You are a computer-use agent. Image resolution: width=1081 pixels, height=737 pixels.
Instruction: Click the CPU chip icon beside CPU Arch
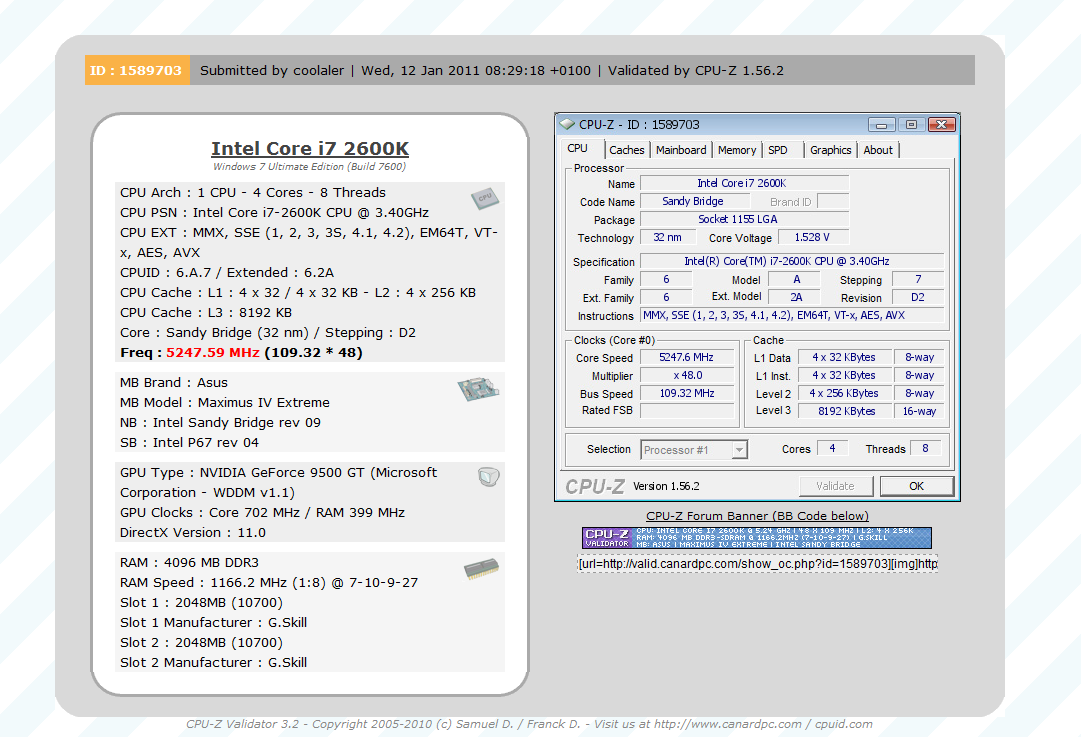(485, 199)
